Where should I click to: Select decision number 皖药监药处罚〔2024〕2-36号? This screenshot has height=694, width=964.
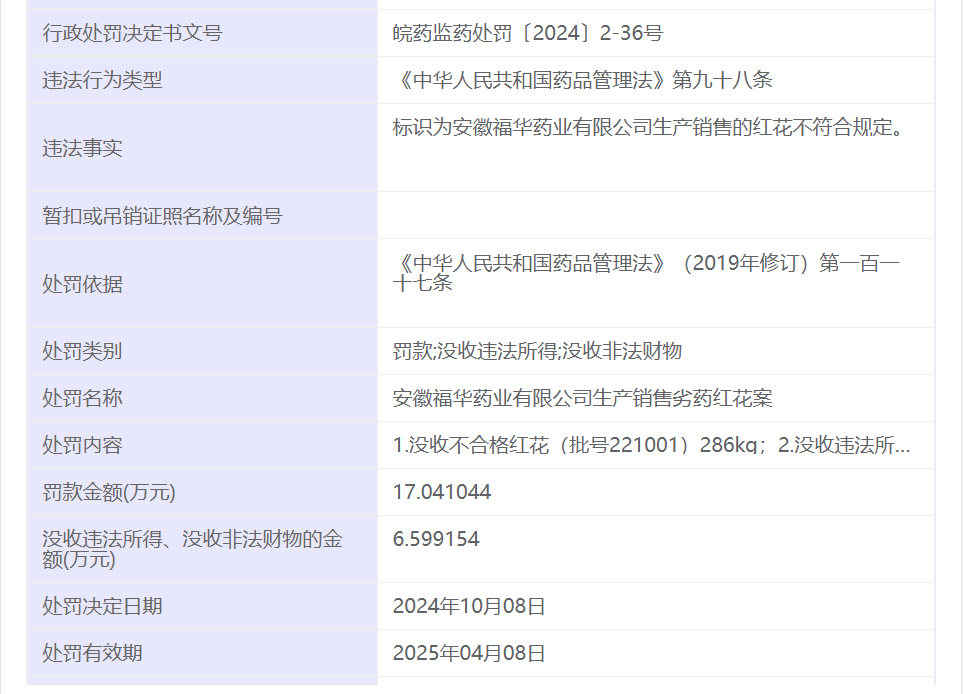[528, 33]
